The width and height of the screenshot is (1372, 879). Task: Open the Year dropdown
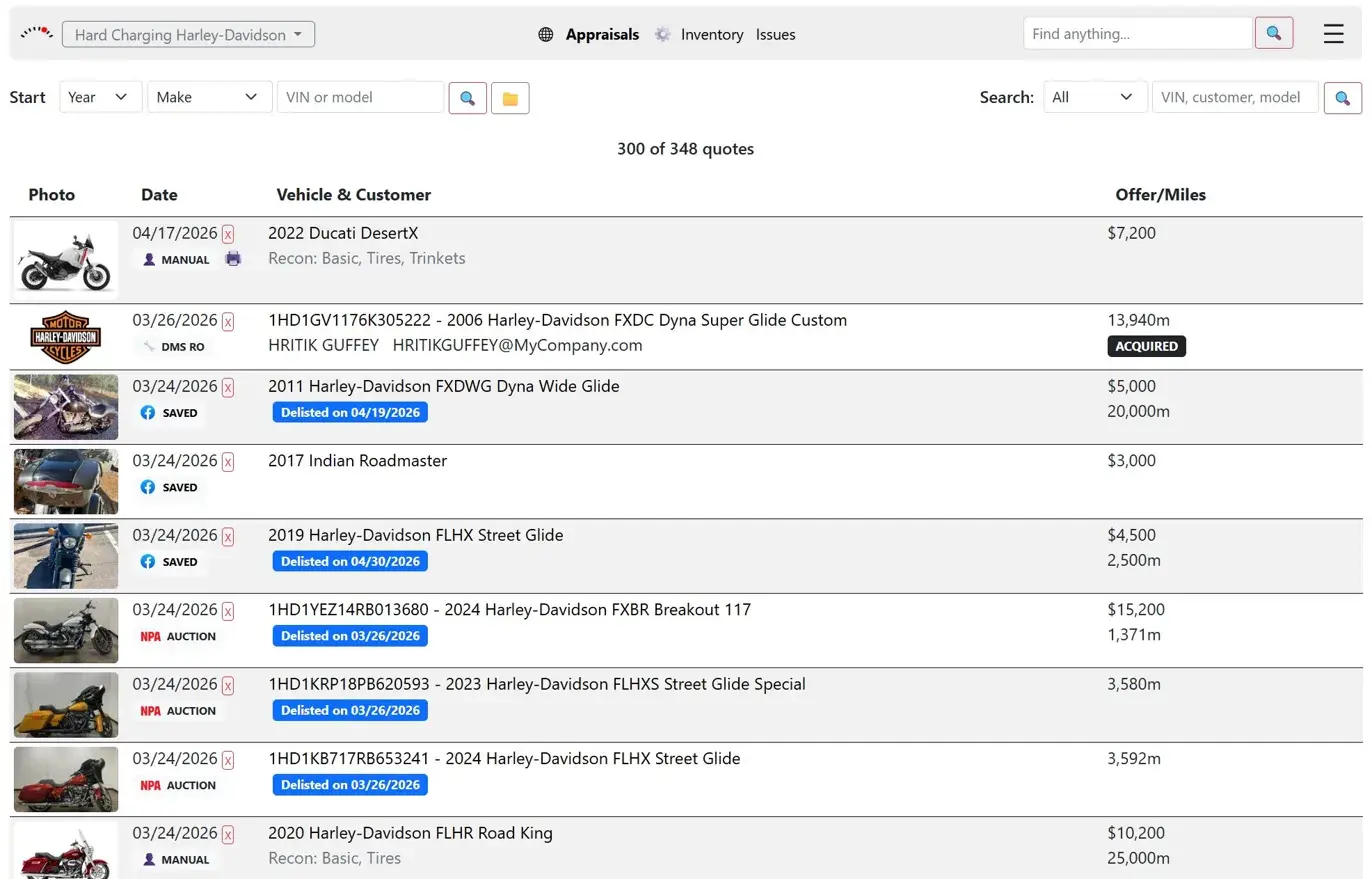(101, 97)
